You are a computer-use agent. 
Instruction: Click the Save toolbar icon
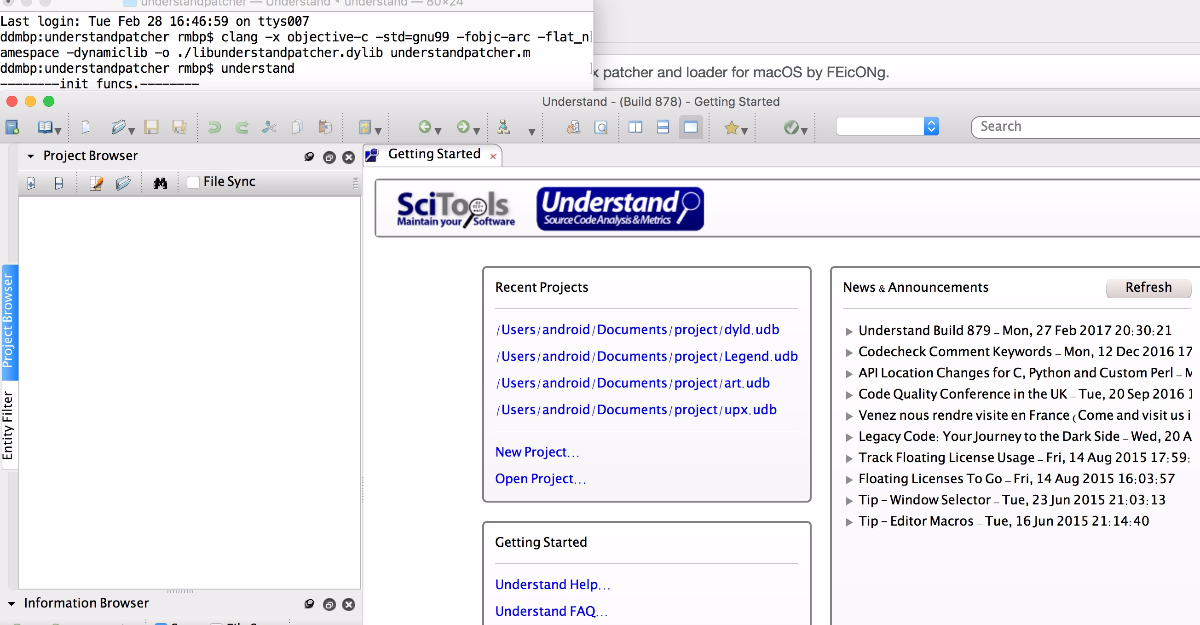152,127
